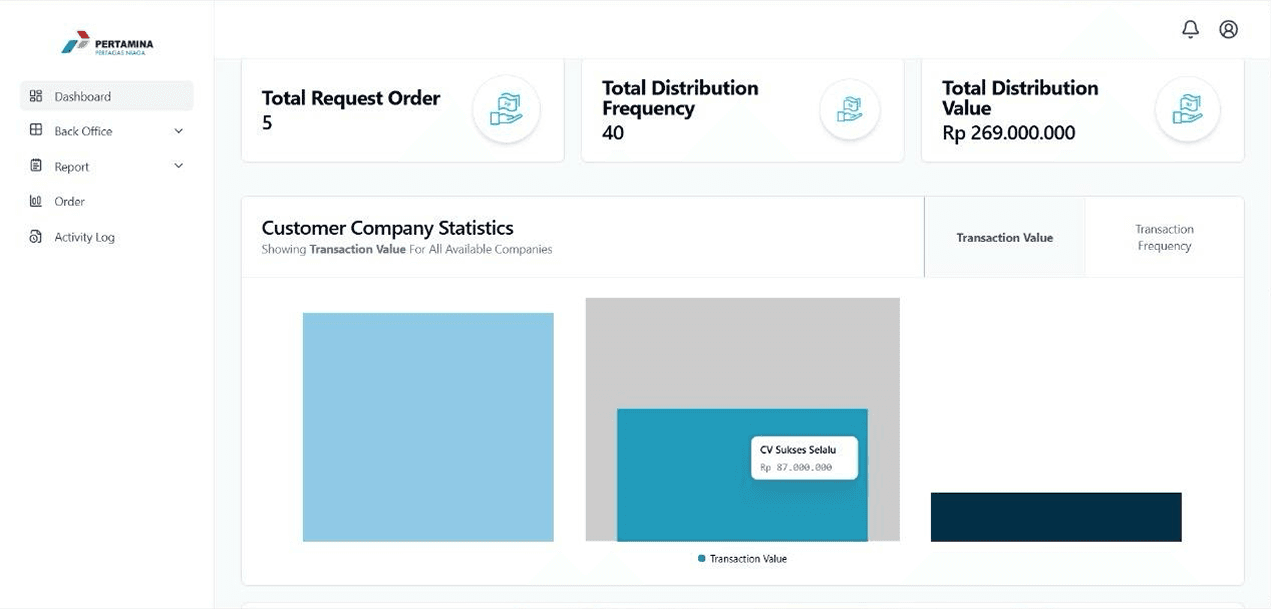Click the light blue bar in chart
The height and width of the screenshot is (609, 1271).
click(428, 427)
